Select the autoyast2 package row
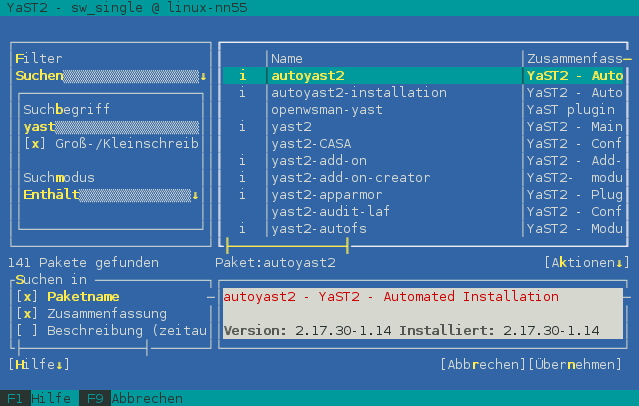639x406 pixels. tap(423, 76)
